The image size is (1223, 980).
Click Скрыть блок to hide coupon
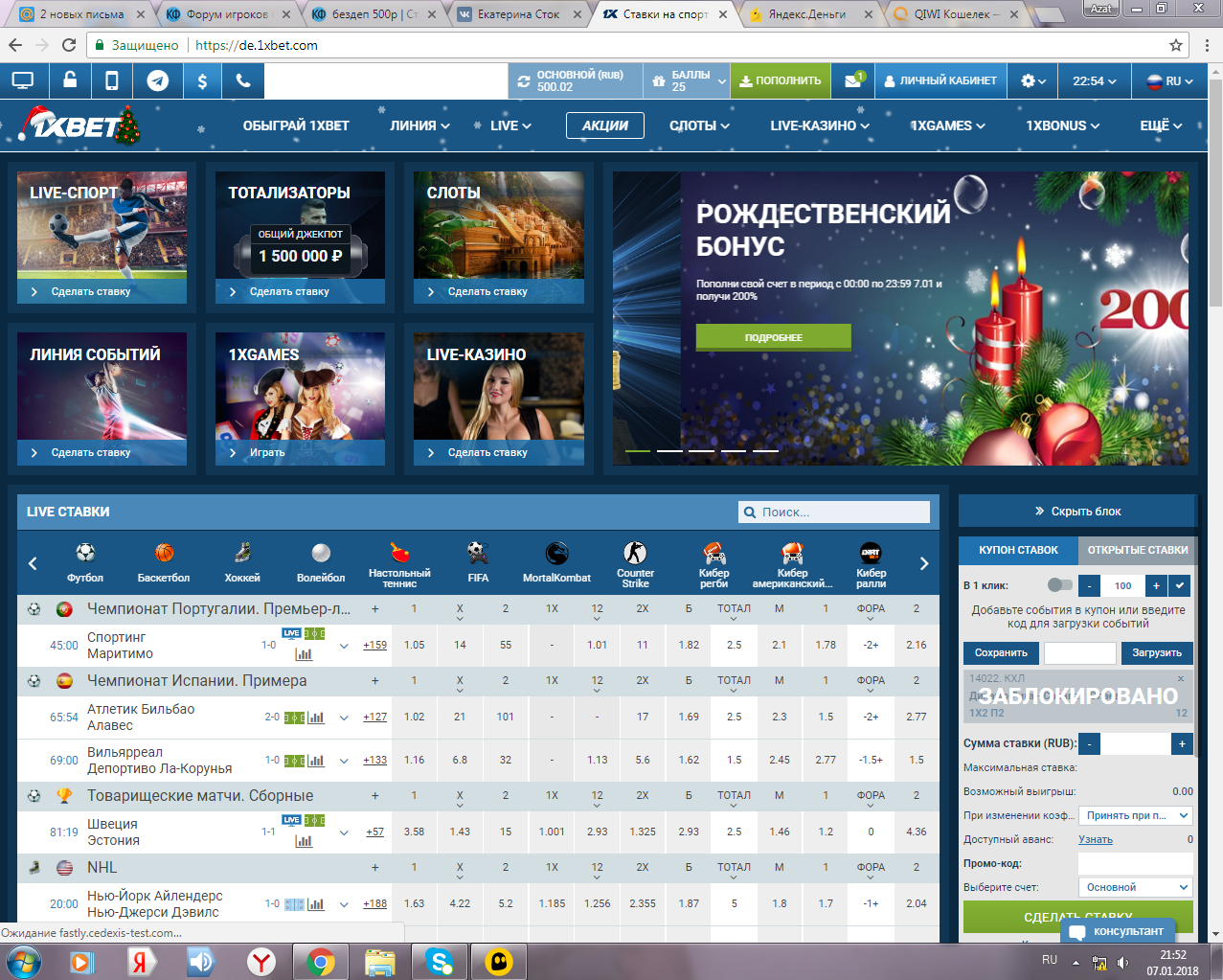click(1077, 511)
